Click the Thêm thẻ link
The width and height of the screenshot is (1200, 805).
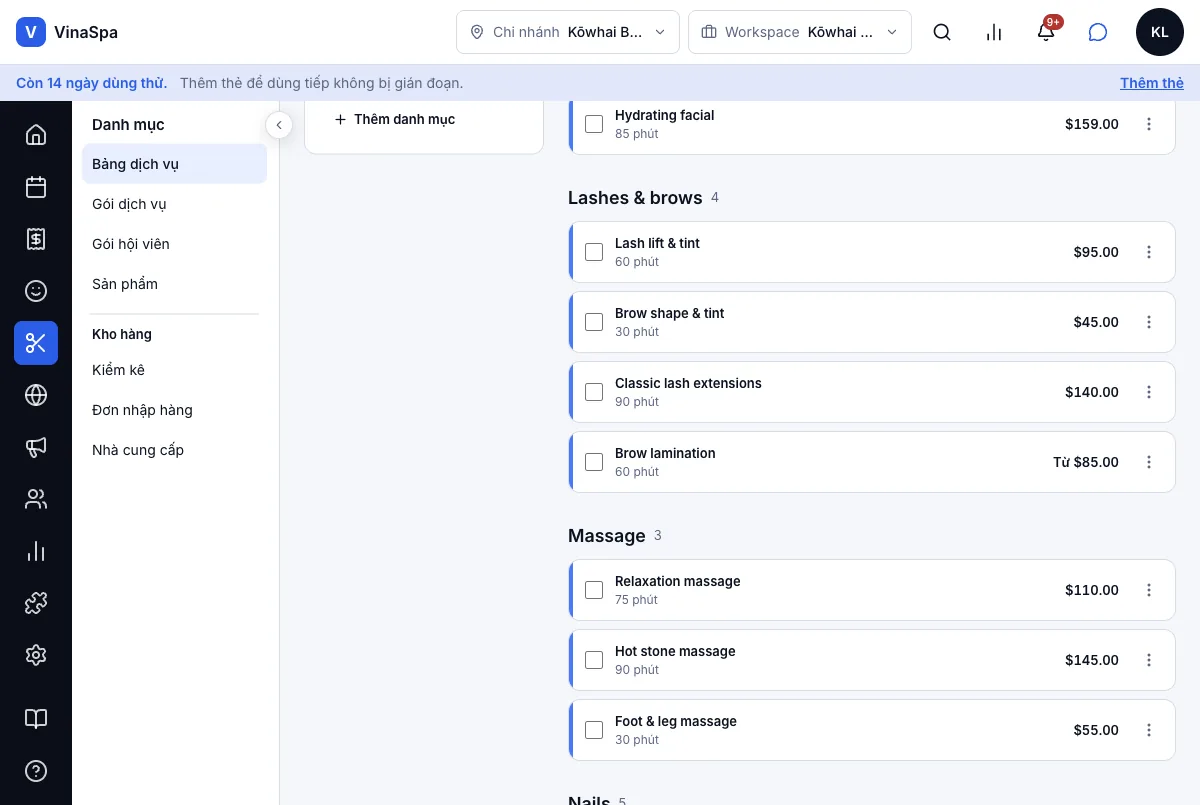(x=1152, y=83)
